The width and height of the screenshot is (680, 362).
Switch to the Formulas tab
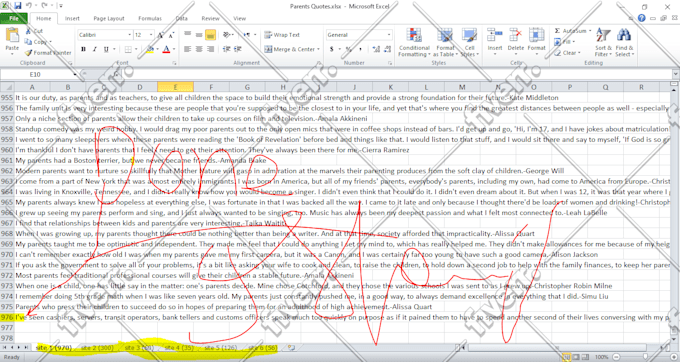[x=150, y=19]
